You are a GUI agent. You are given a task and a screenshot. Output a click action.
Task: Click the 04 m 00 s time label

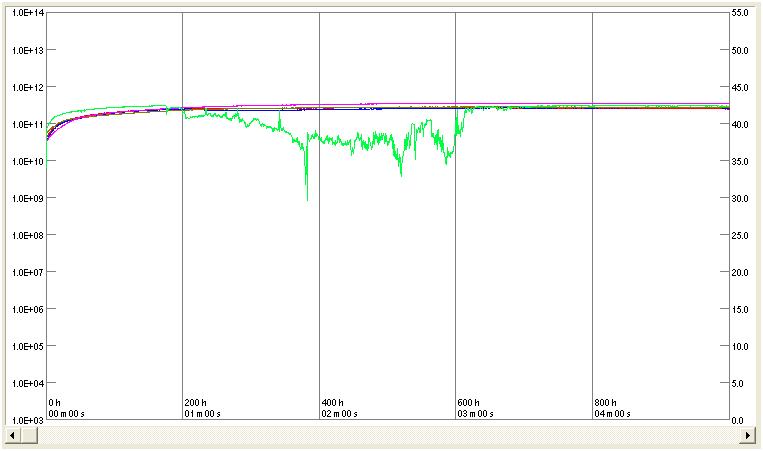[612, 414]
